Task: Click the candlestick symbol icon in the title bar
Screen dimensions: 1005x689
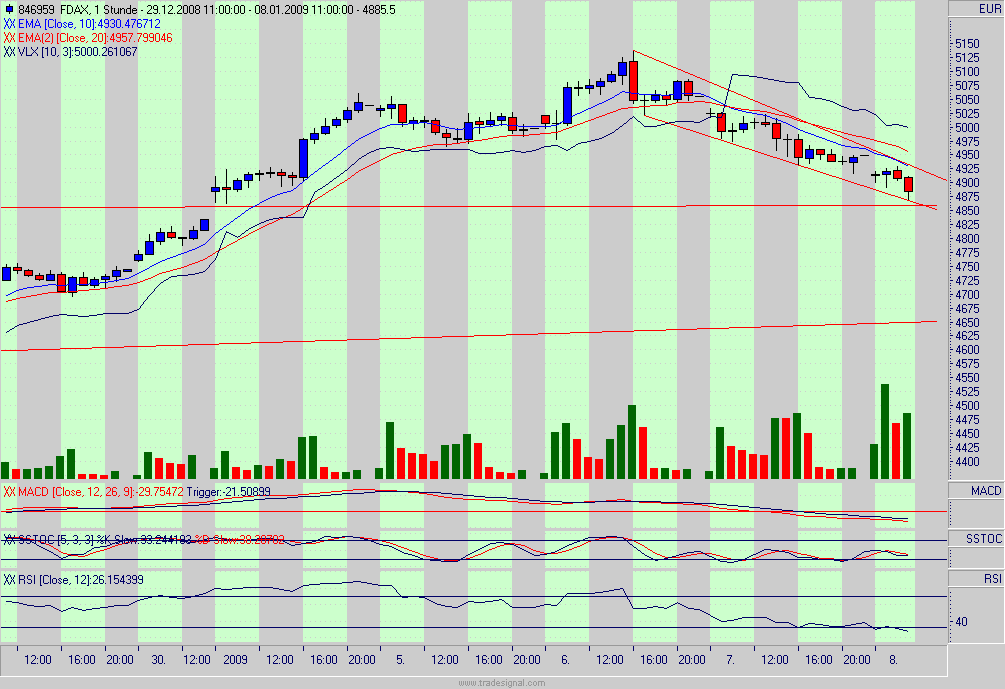Action: 10,8
